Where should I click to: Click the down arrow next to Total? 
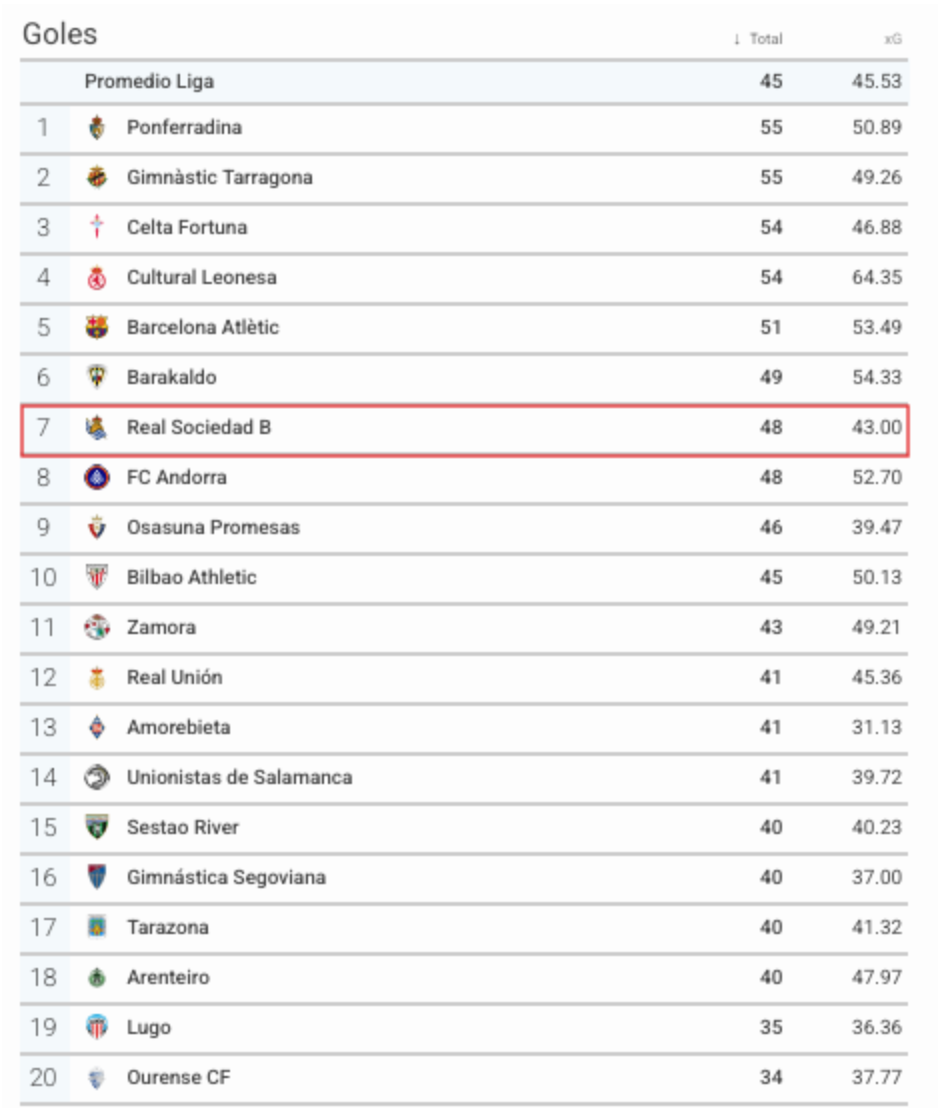(x=737, y=39)
